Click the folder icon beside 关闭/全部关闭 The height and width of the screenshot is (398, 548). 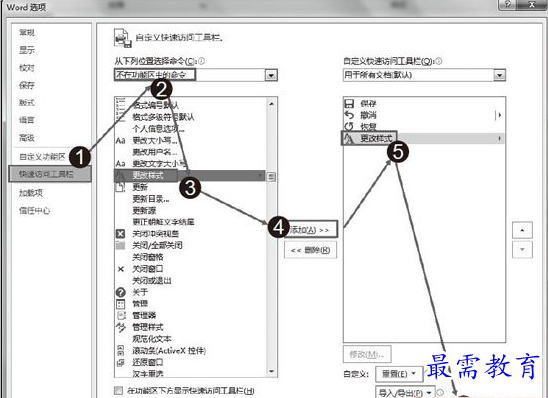121,245
